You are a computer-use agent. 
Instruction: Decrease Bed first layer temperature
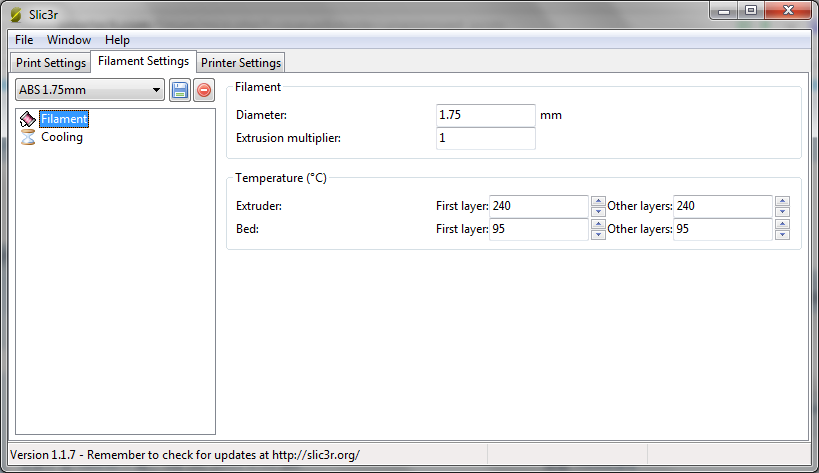[599, 234]
